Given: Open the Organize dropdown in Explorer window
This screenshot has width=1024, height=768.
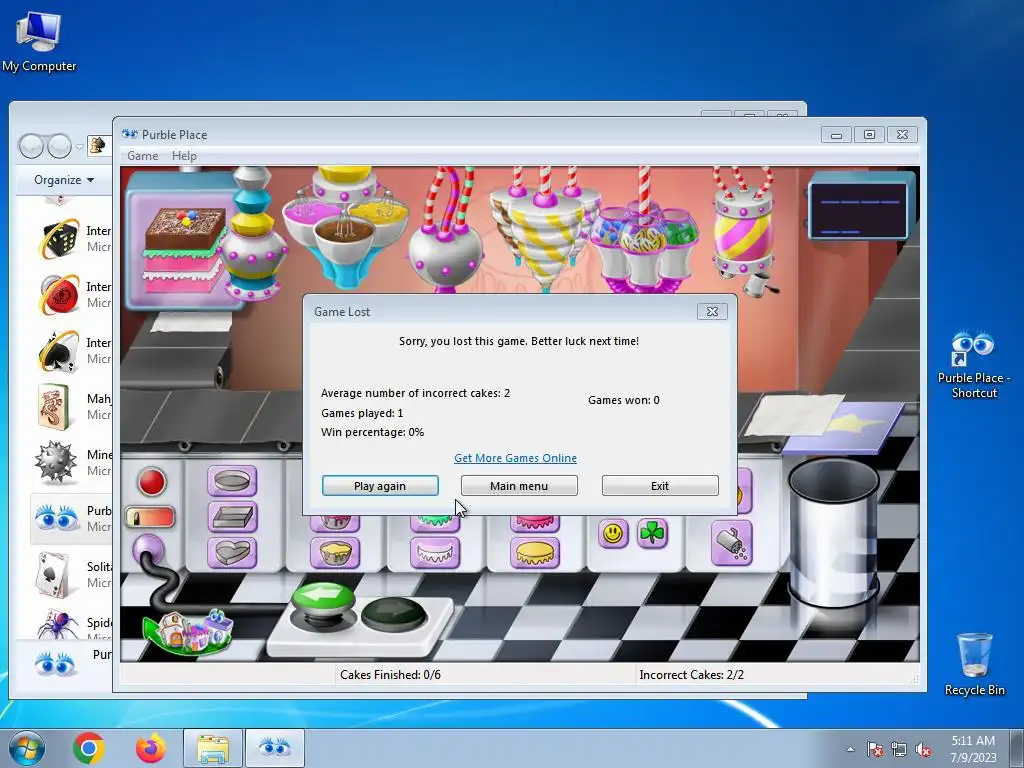Looking at the screenshot, I should coord(64,180).
